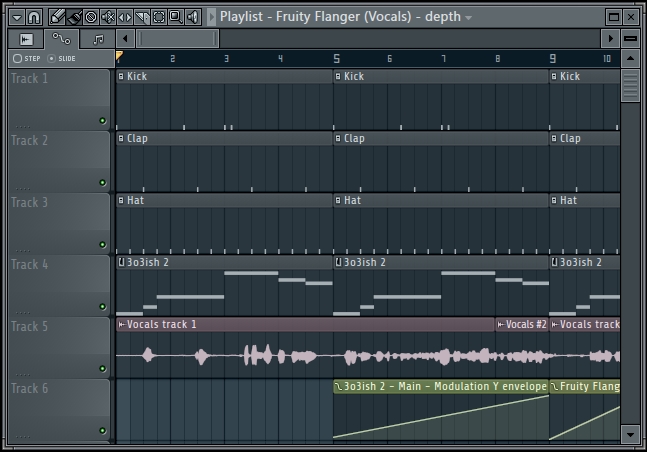Click the horizontal scroll left arrow

(125, 39)
